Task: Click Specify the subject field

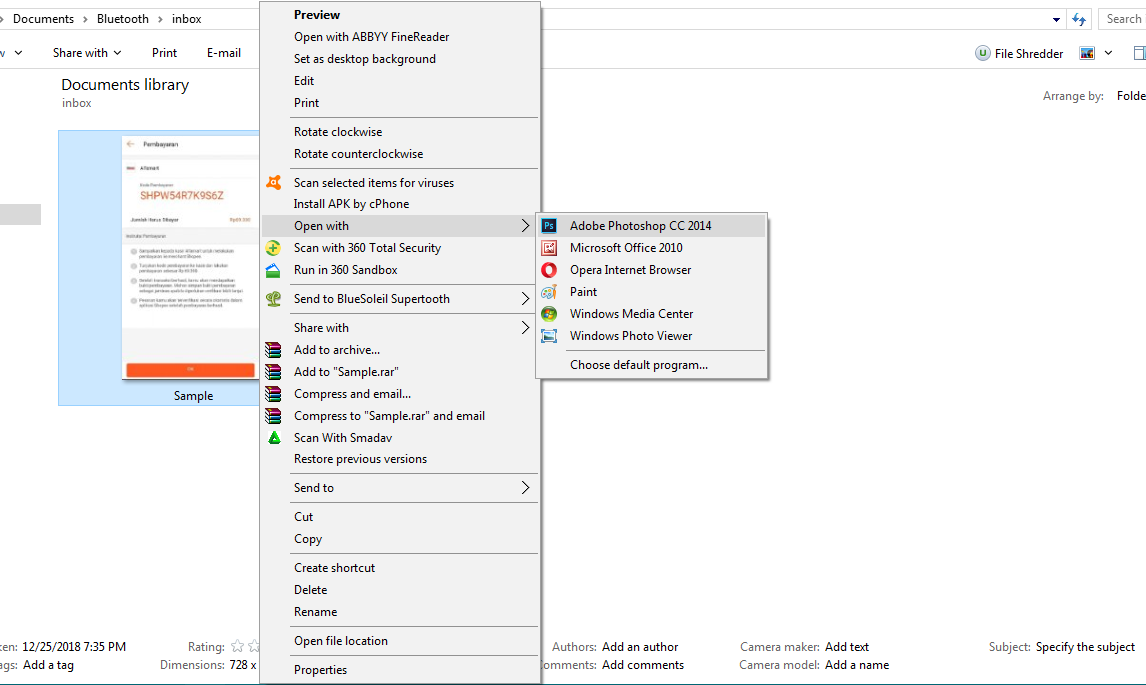Action: pos(1085,647)
